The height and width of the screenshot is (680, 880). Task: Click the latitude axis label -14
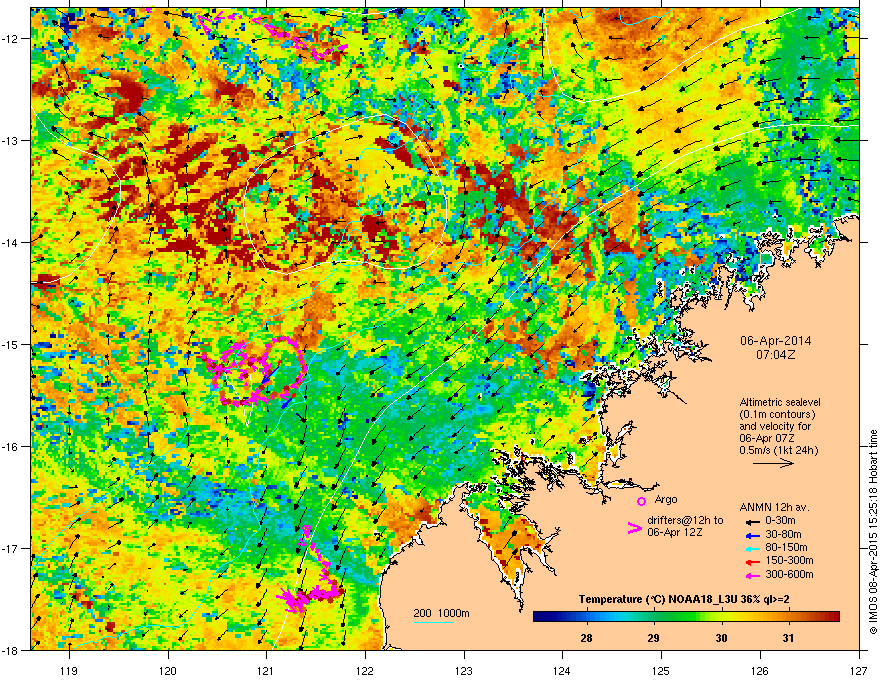point(10,242)
